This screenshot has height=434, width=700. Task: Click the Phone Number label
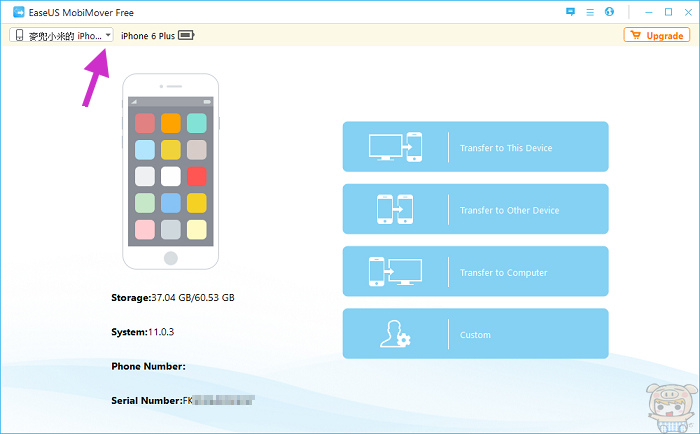[x=148, y=367]
